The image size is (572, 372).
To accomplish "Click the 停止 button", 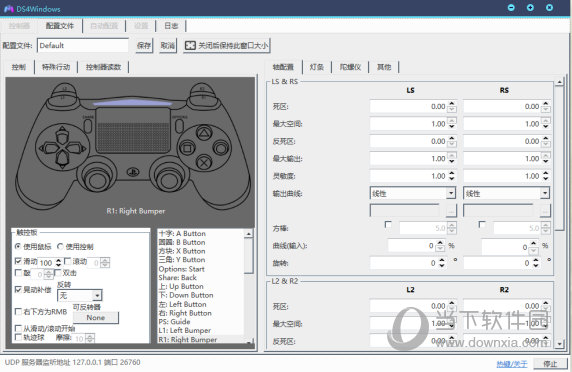I will coord(550,364).
